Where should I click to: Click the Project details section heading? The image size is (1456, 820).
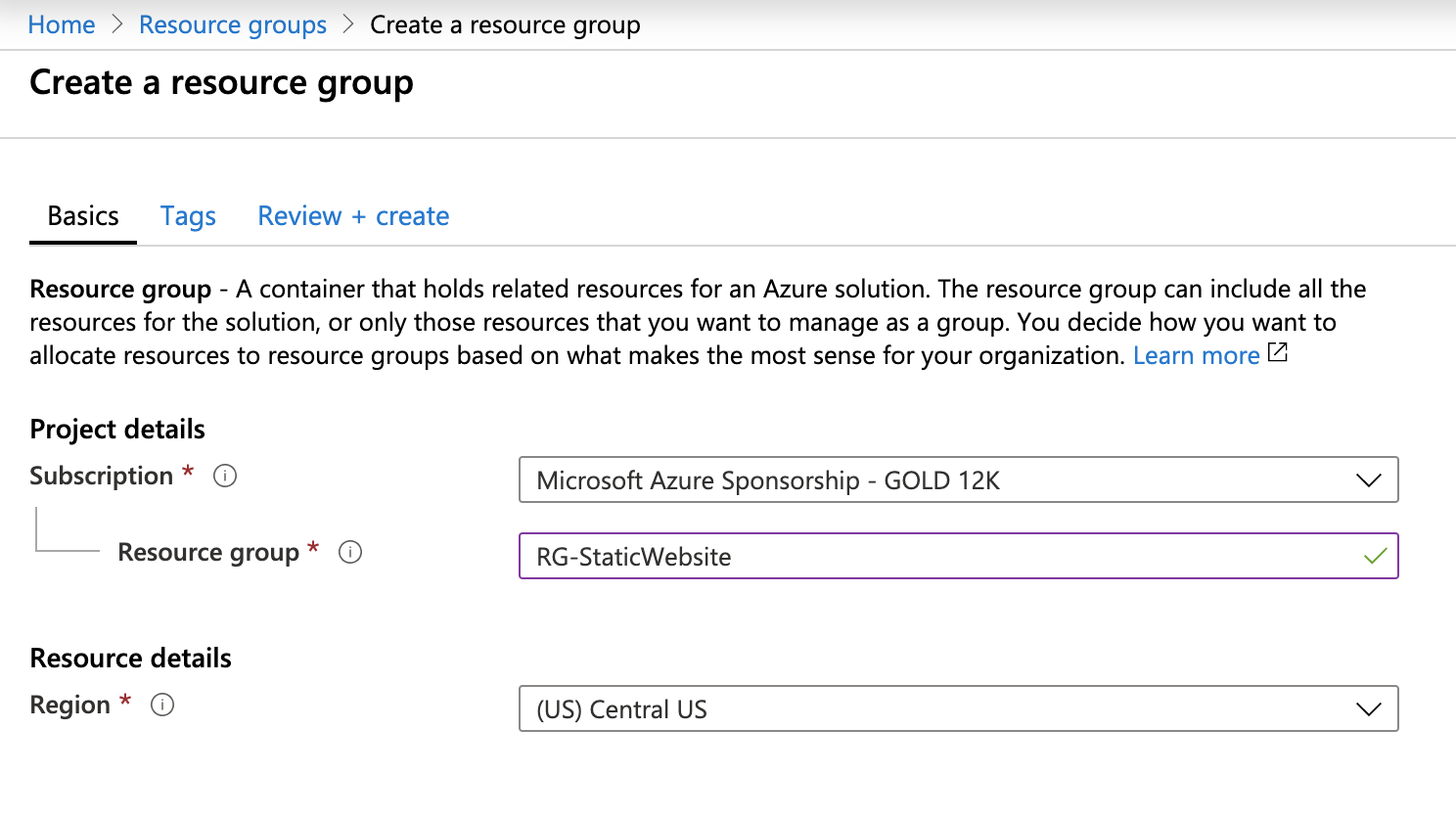click(x=116, y=429)
